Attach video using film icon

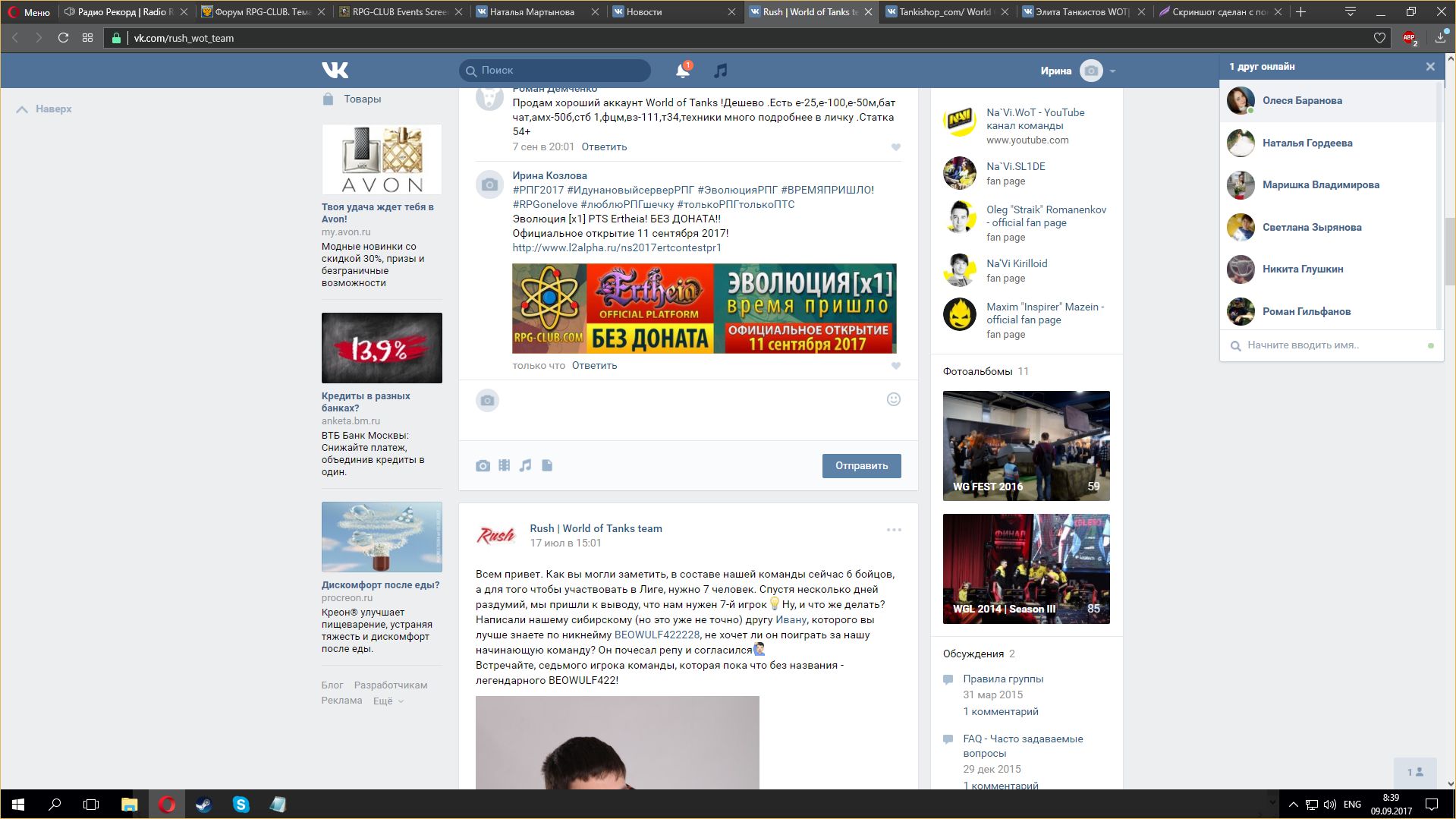[x=504, y=465]
